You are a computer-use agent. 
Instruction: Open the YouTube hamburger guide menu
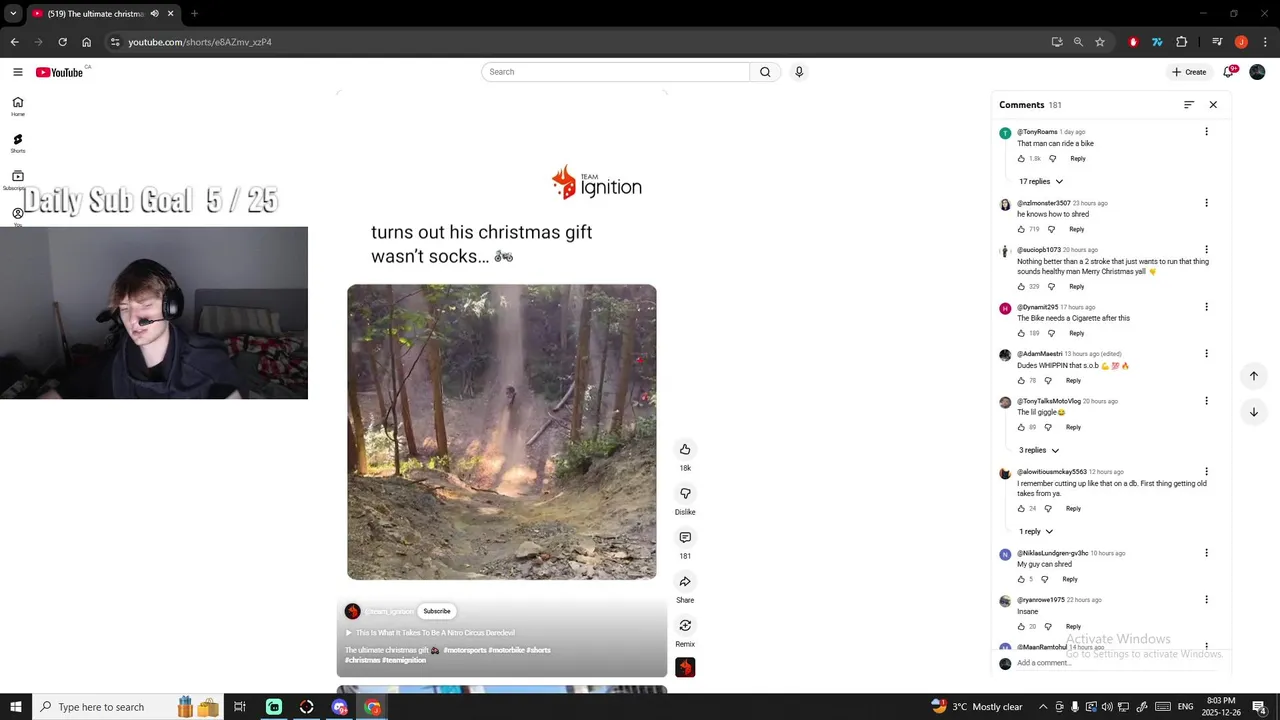pos(17,72)
